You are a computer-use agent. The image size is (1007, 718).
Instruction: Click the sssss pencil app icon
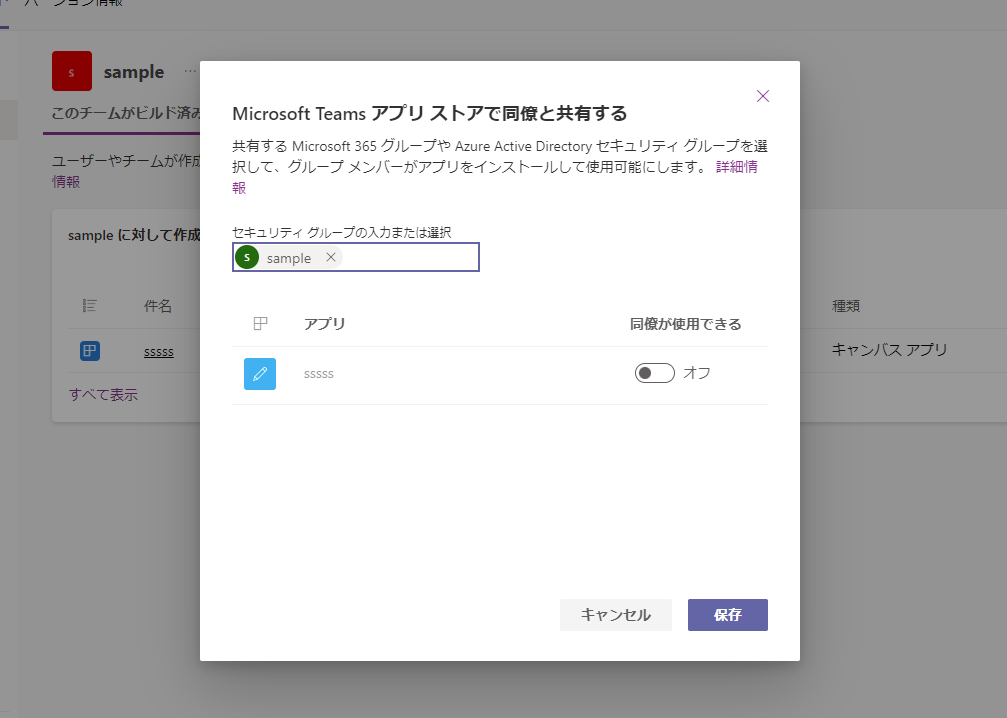coord(260,374)
